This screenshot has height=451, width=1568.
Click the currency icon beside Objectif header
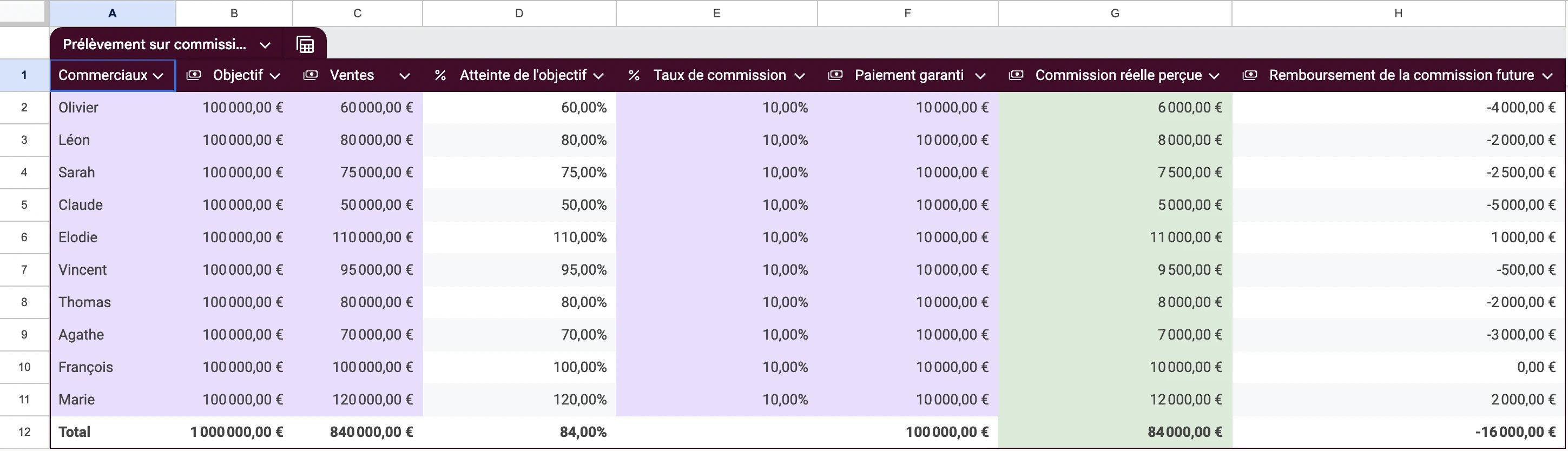click(x=194, y=75)
